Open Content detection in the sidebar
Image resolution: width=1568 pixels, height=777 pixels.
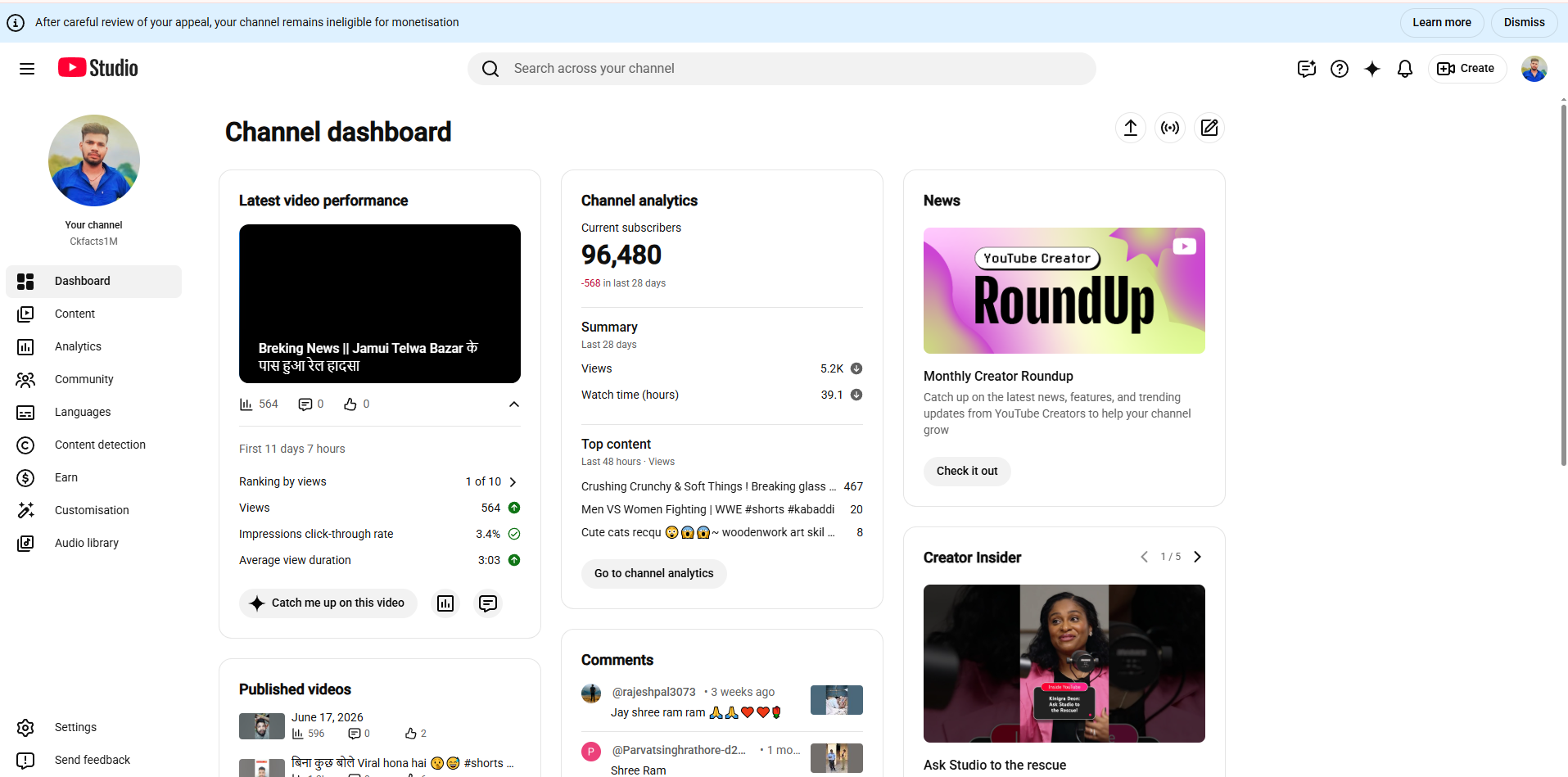93,445
